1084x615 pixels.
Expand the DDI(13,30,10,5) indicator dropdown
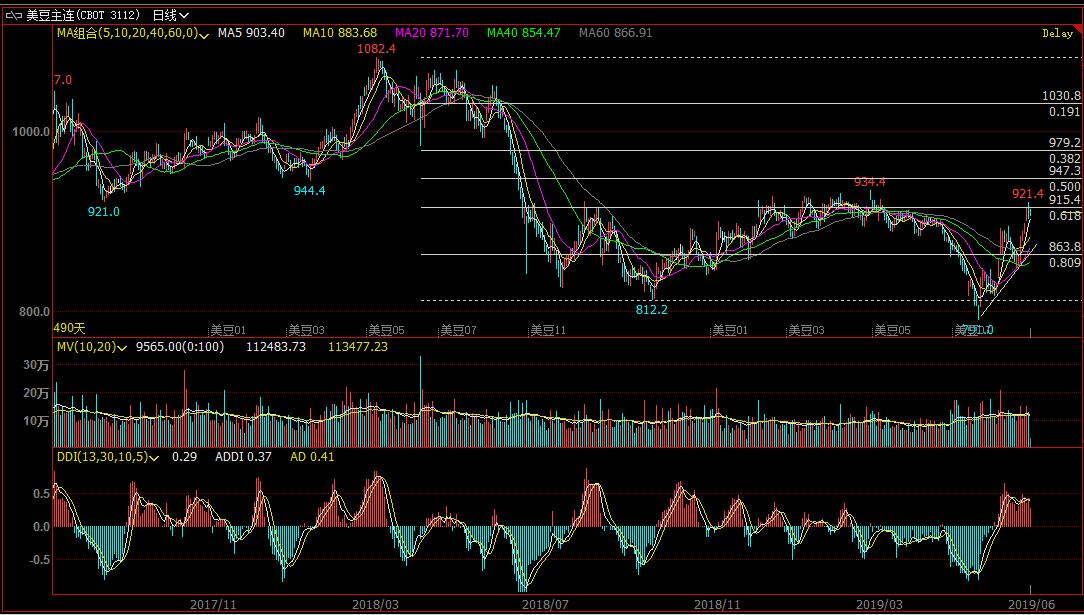156,457
